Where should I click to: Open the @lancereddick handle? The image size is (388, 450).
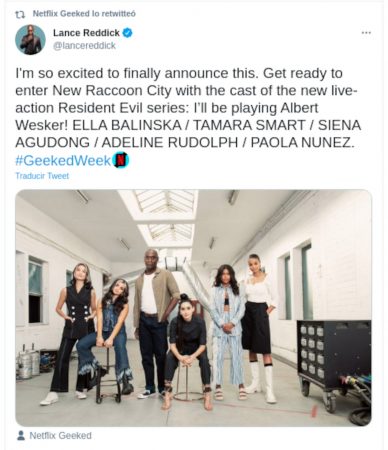[x=84, y=46]
